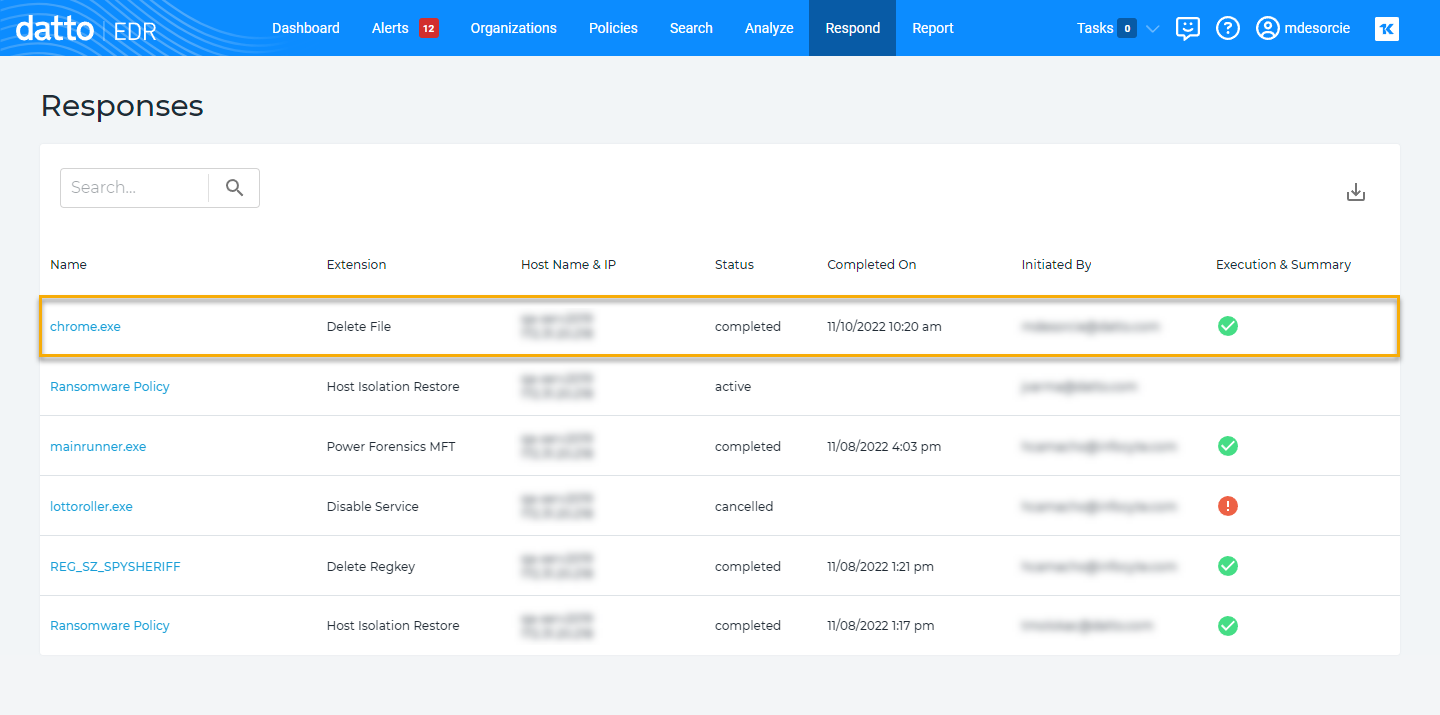Download the responses export icon
The height and width of the screenshot is (715, 1440).
(x=1356, y=192)
